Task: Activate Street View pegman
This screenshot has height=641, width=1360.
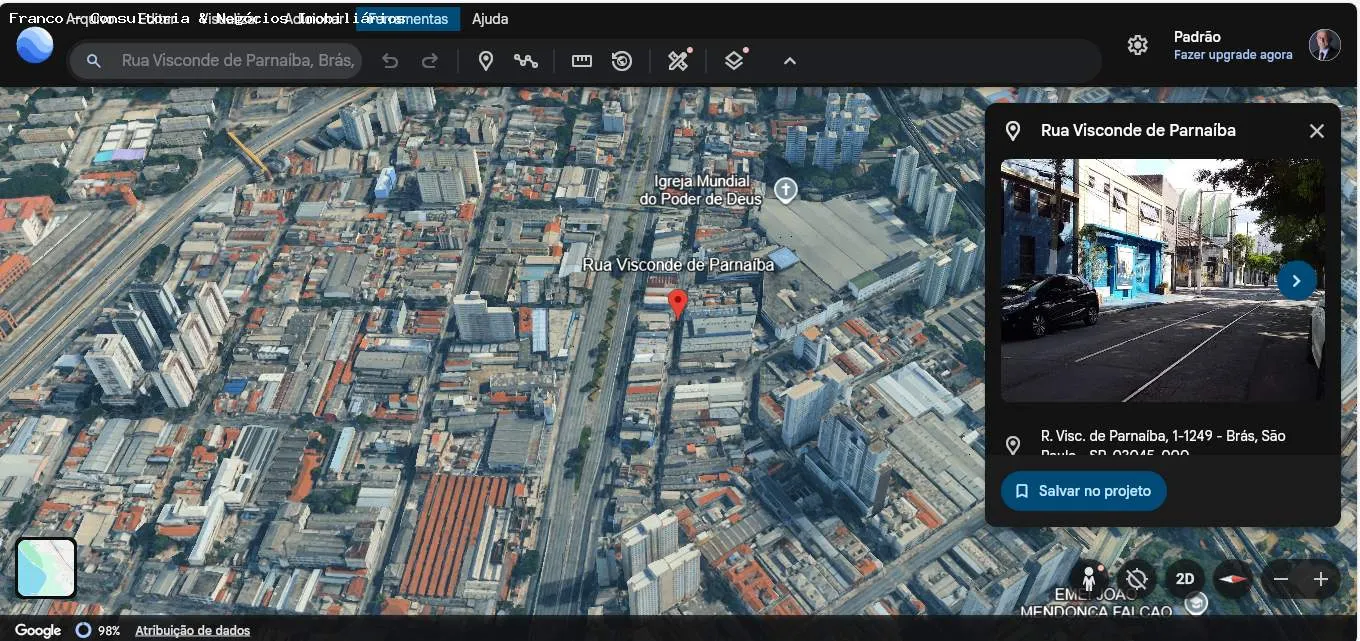Action: pos(1088,579)
